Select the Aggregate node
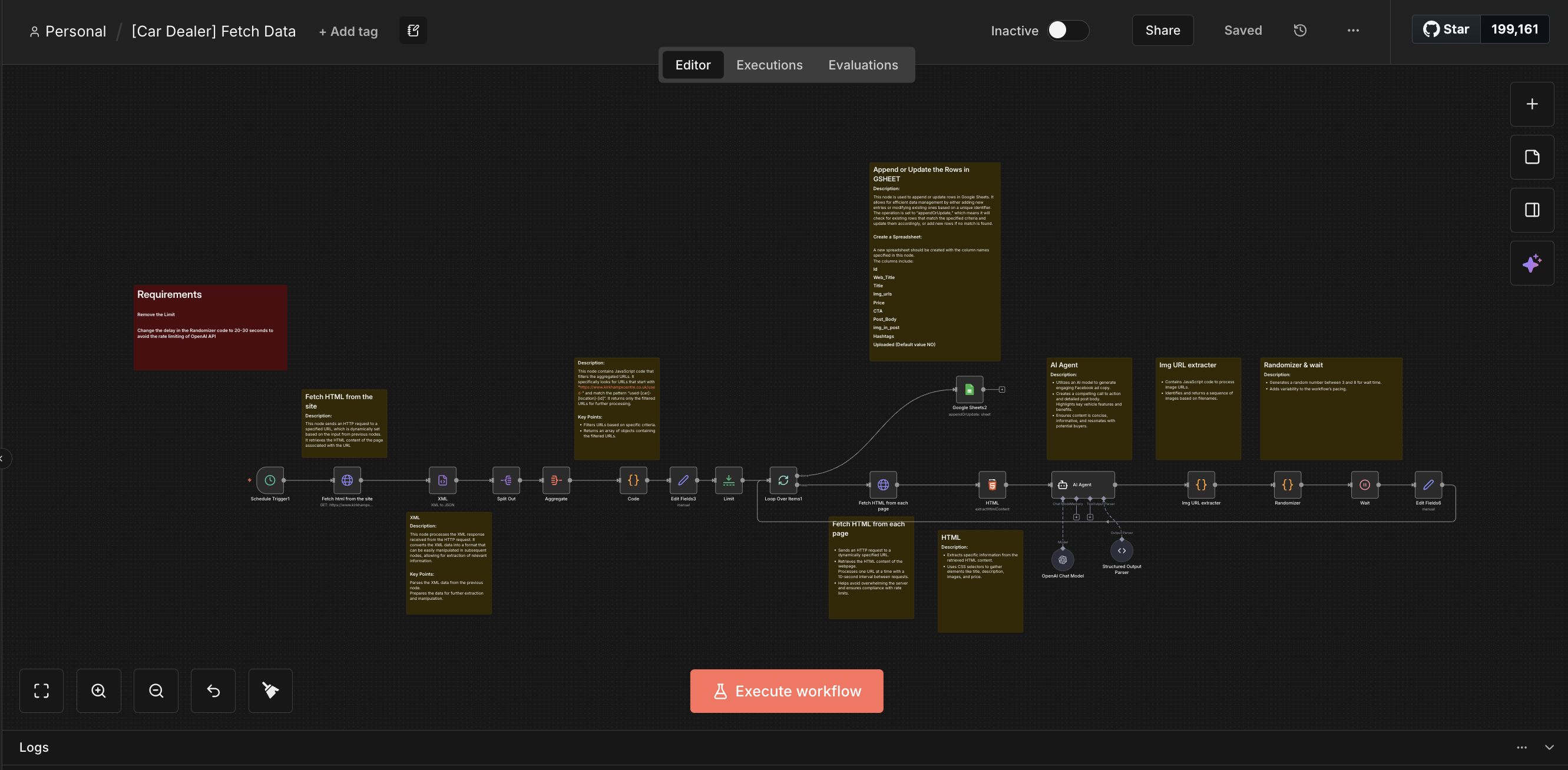1568x770 pixels. 555,480
